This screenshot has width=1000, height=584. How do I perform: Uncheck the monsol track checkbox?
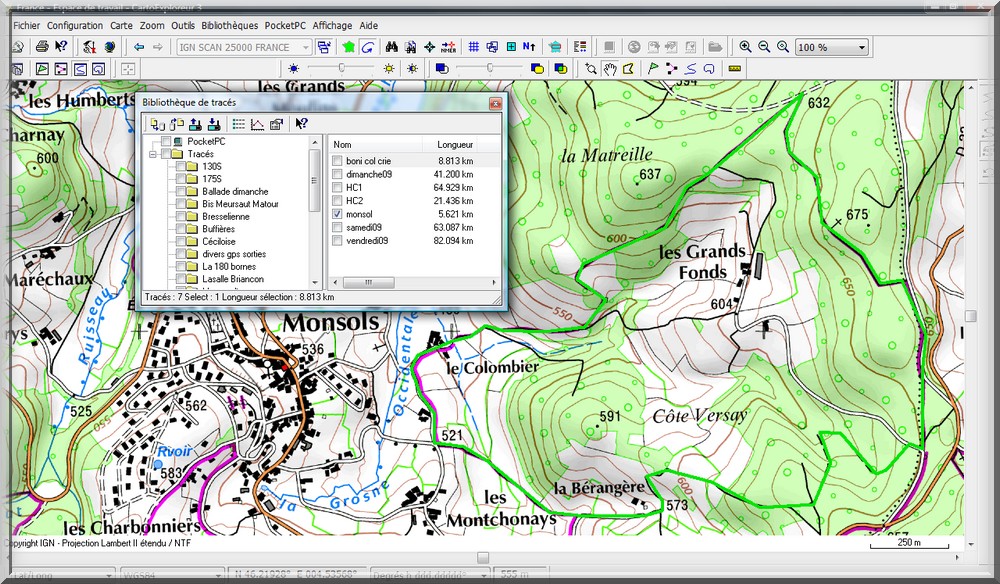337,214
